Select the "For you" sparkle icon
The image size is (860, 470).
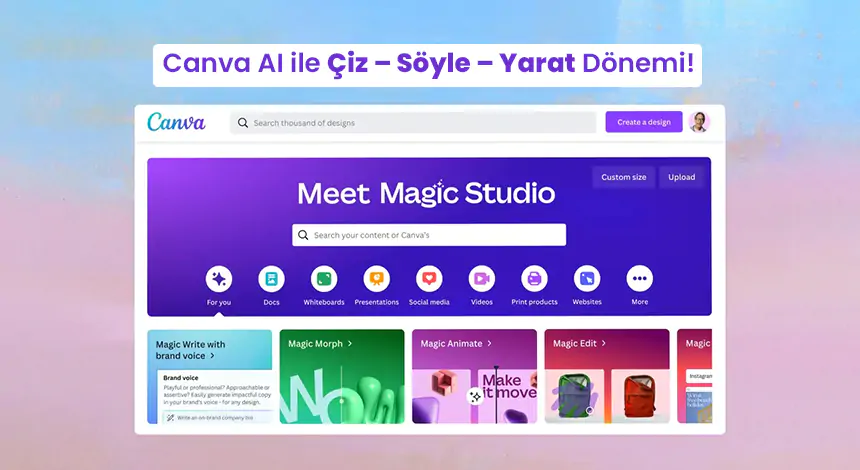pos(219,279)
